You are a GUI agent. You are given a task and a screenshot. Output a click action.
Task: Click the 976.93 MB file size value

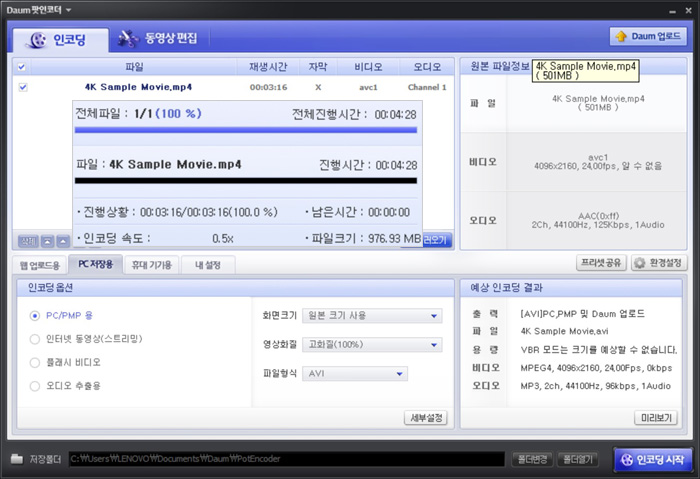tap(395, 239)
